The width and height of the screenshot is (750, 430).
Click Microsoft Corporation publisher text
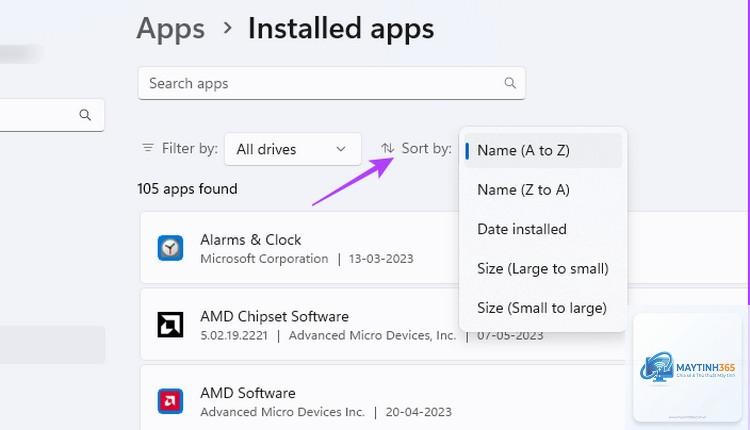tap(264, 259)
